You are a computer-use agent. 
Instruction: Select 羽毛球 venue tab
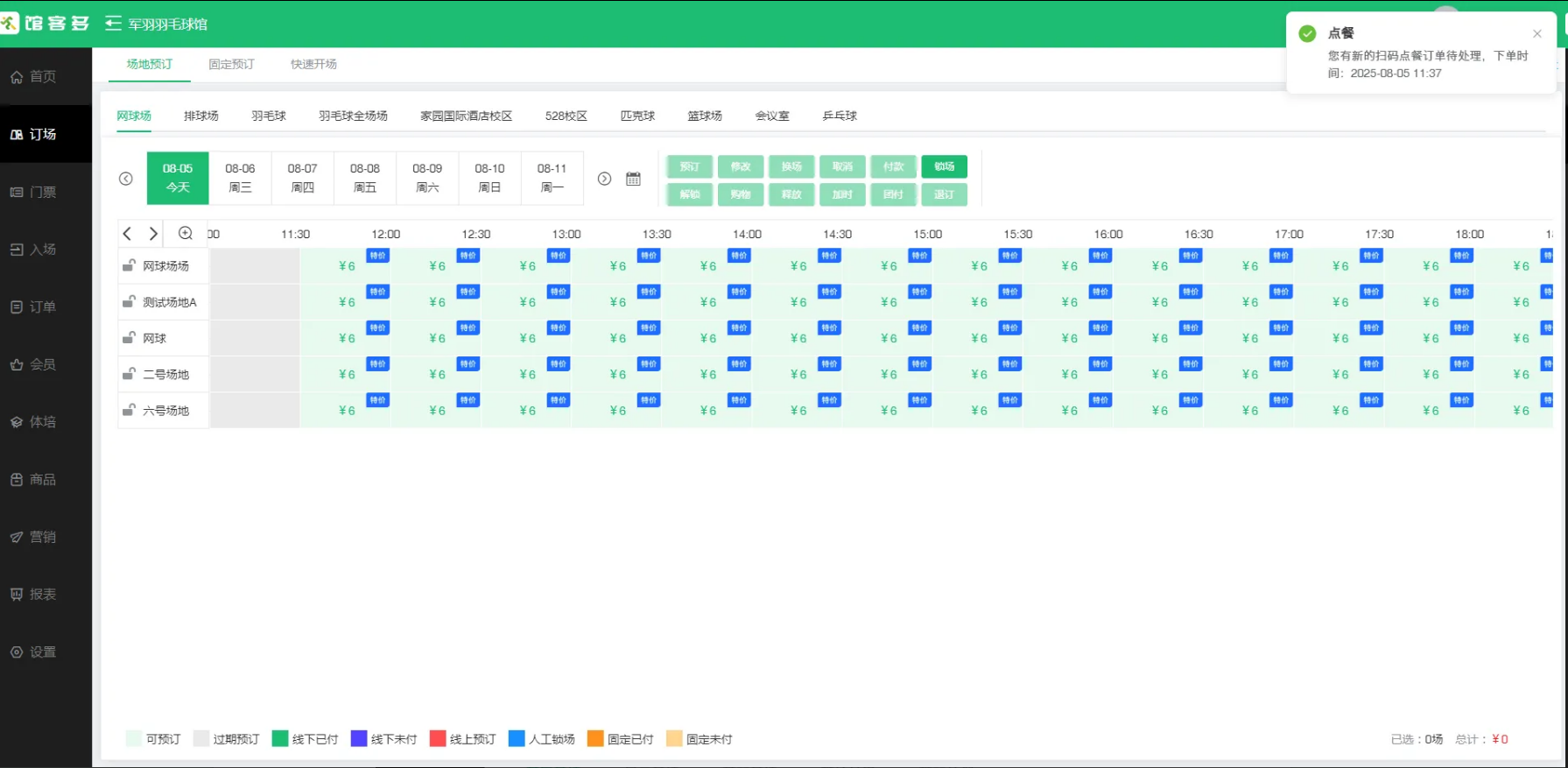(x=269, y=116)
